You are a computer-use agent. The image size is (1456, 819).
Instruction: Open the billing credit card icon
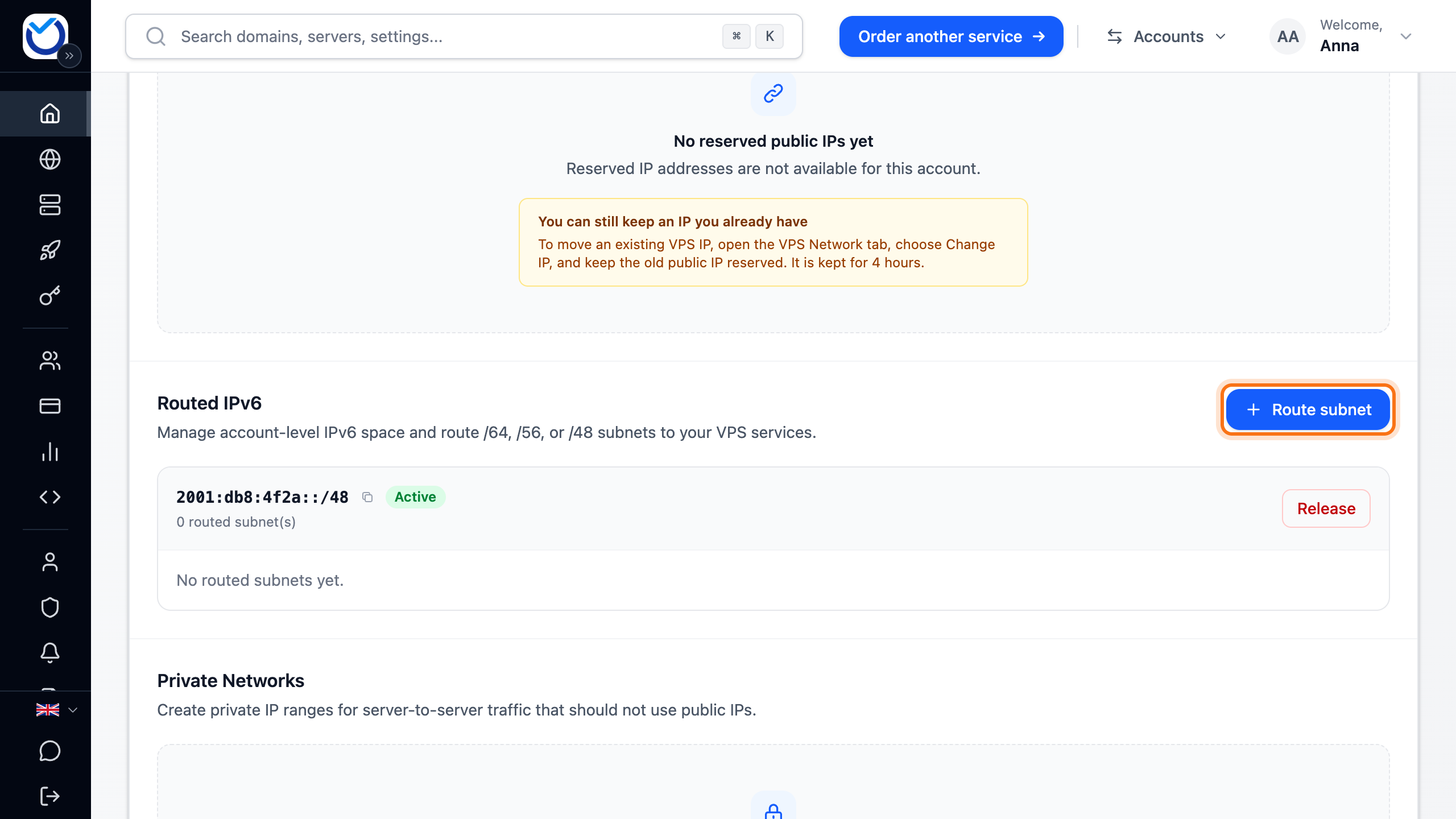click(x=50, y=406)
